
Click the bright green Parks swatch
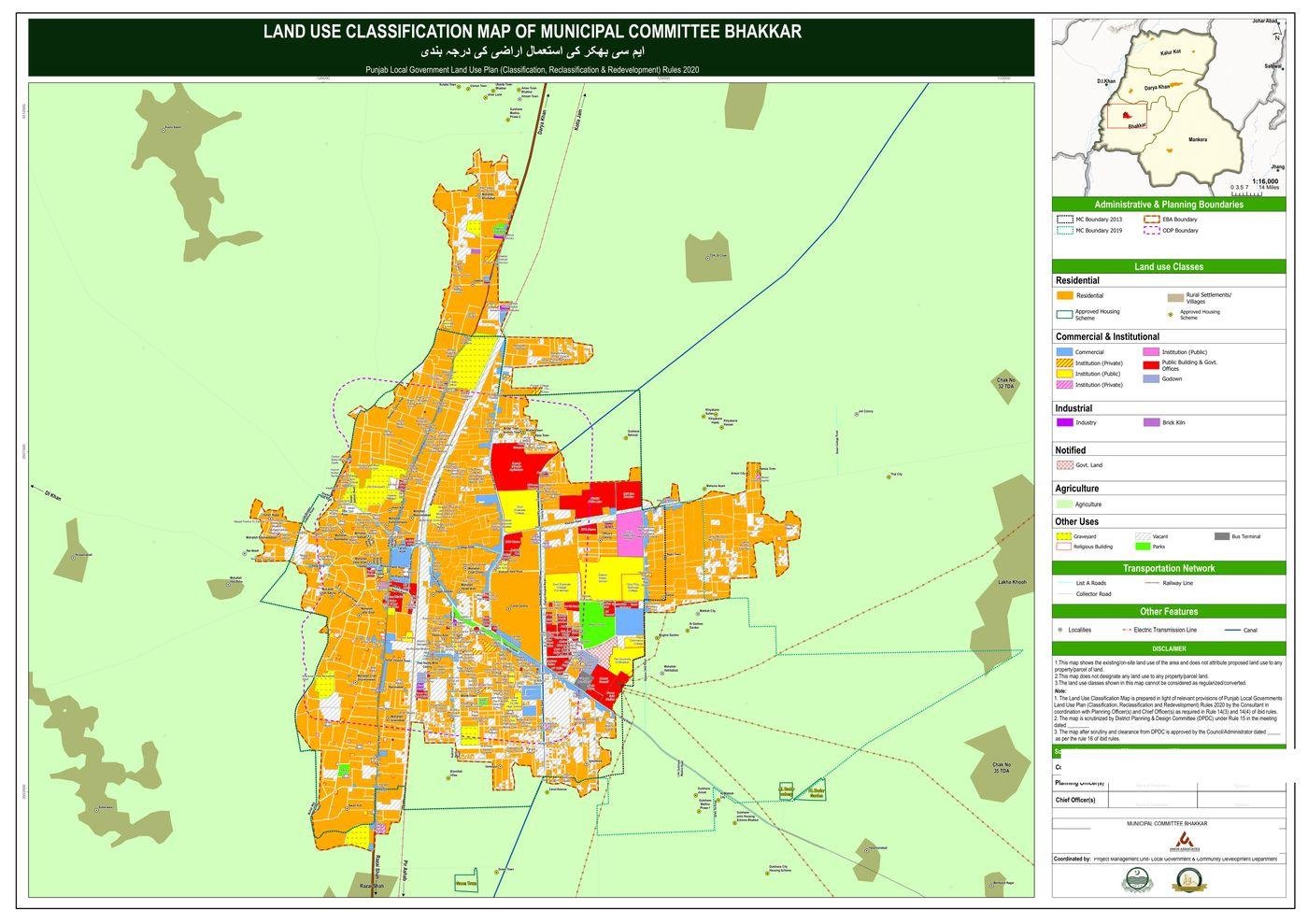[1143, 547]
